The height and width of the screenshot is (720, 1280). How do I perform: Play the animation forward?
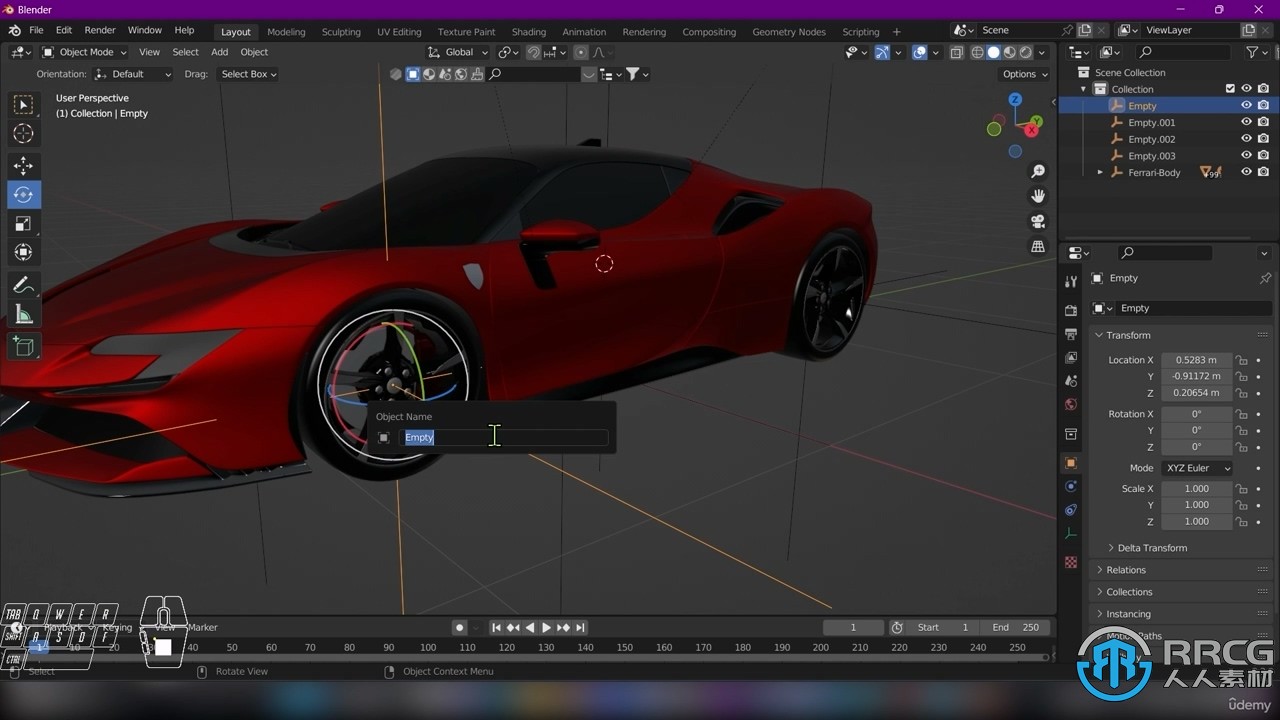(x=546, y=628)
